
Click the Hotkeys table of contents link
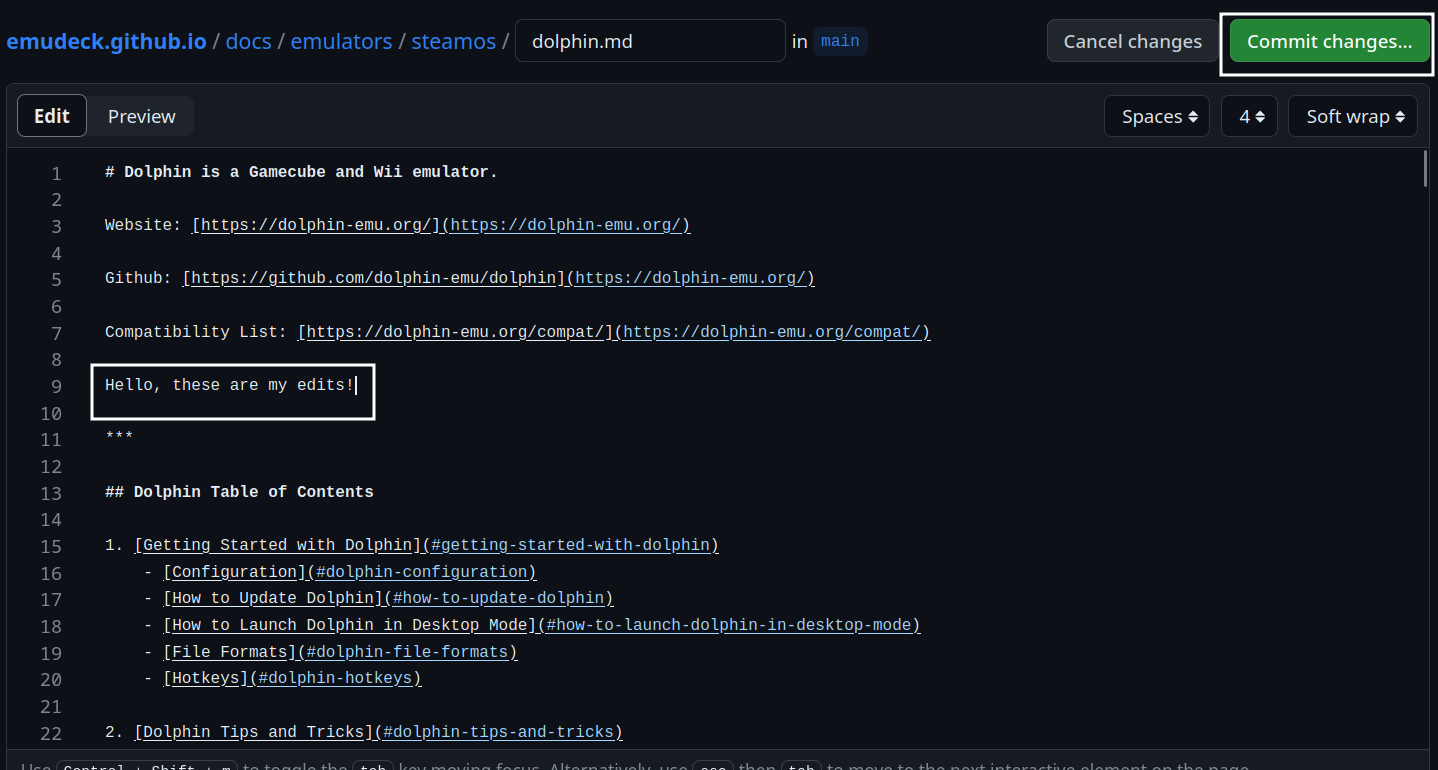pyautogui.click(x=208, y=677)
